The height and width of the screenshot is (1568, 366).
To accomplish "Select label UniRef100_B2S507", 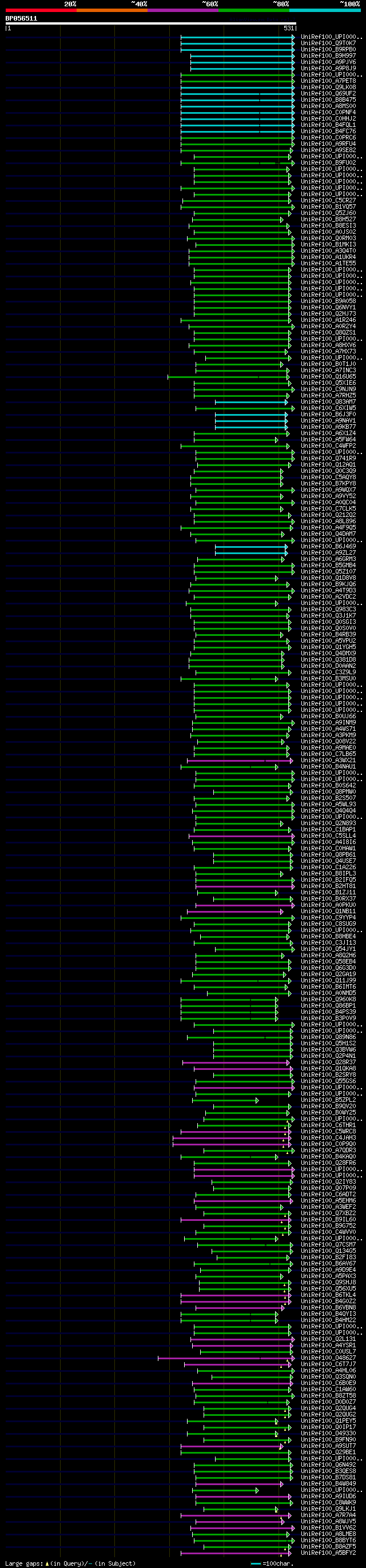I will (328, 798).
